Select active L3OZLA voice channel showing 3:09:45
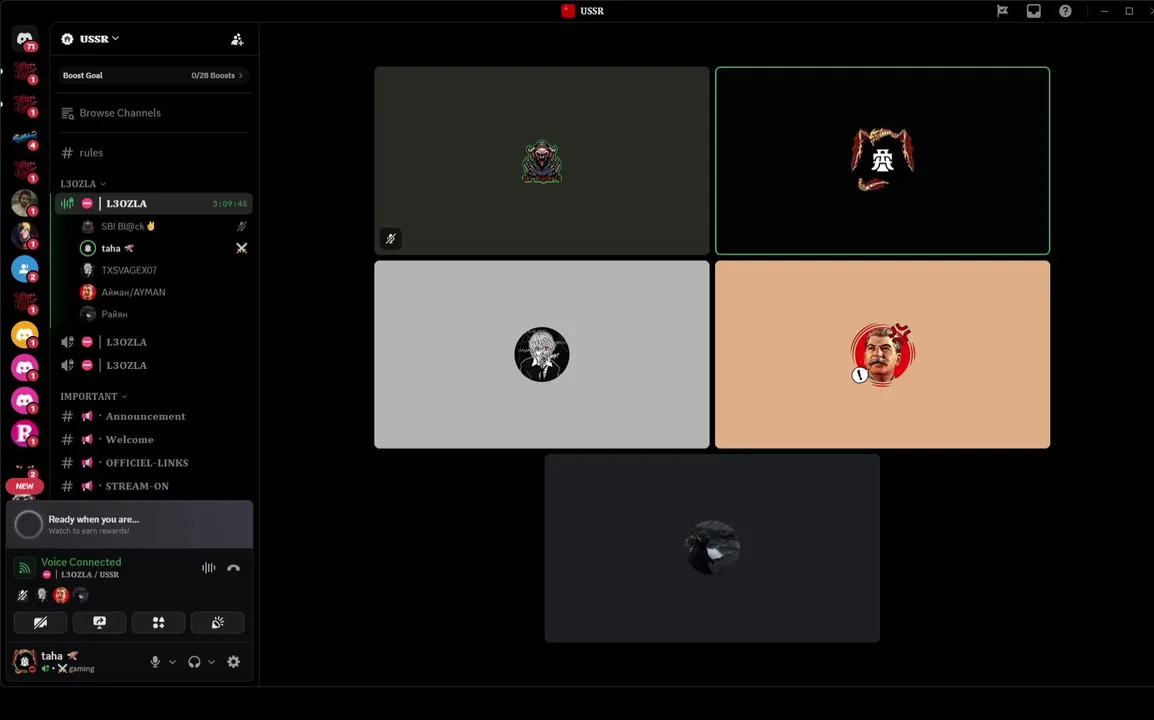The height and width of the screenshot is (720, 1154). 153,203
